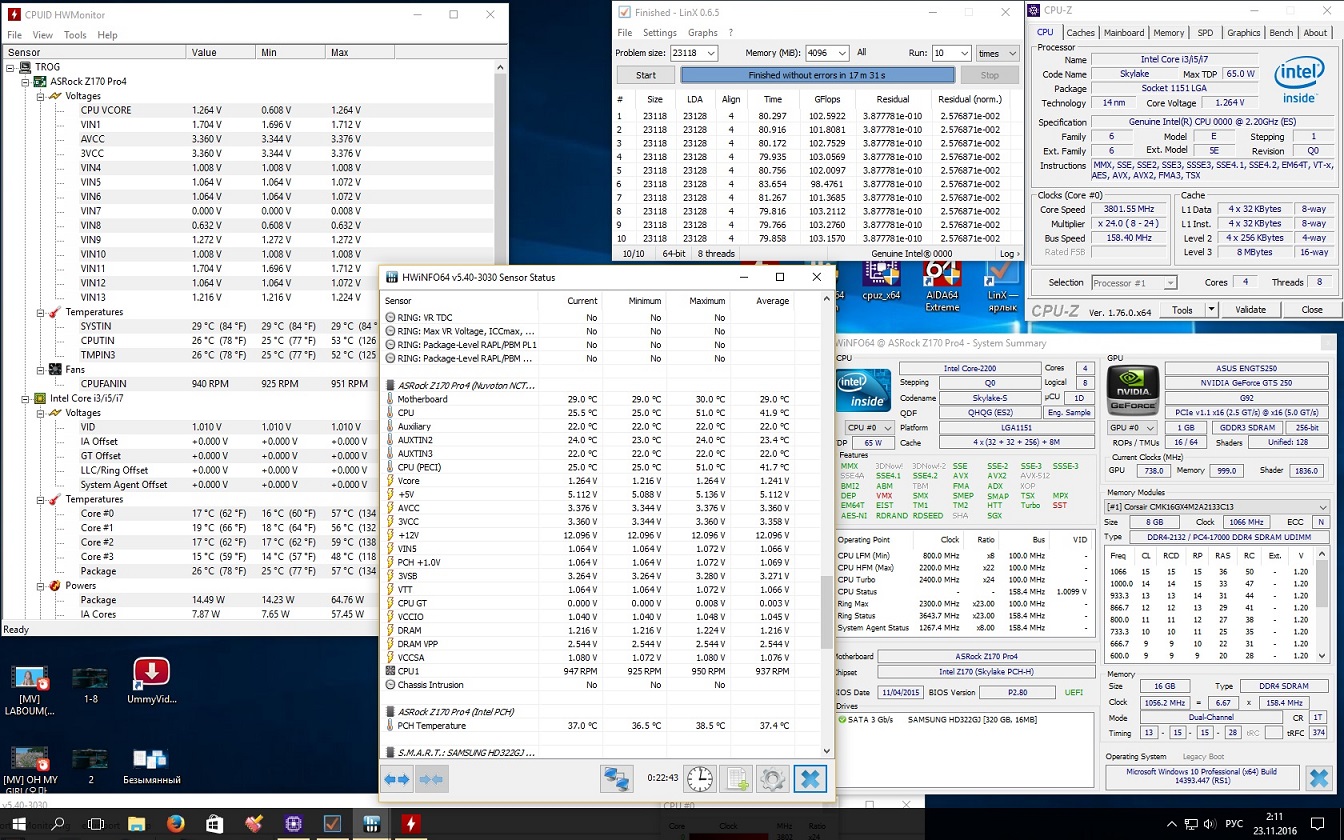The width and height of the screenshot is (1344, 840).
Task: Select AIDA64 Extreme desktop icon
Action: click(x=942, y=285)
